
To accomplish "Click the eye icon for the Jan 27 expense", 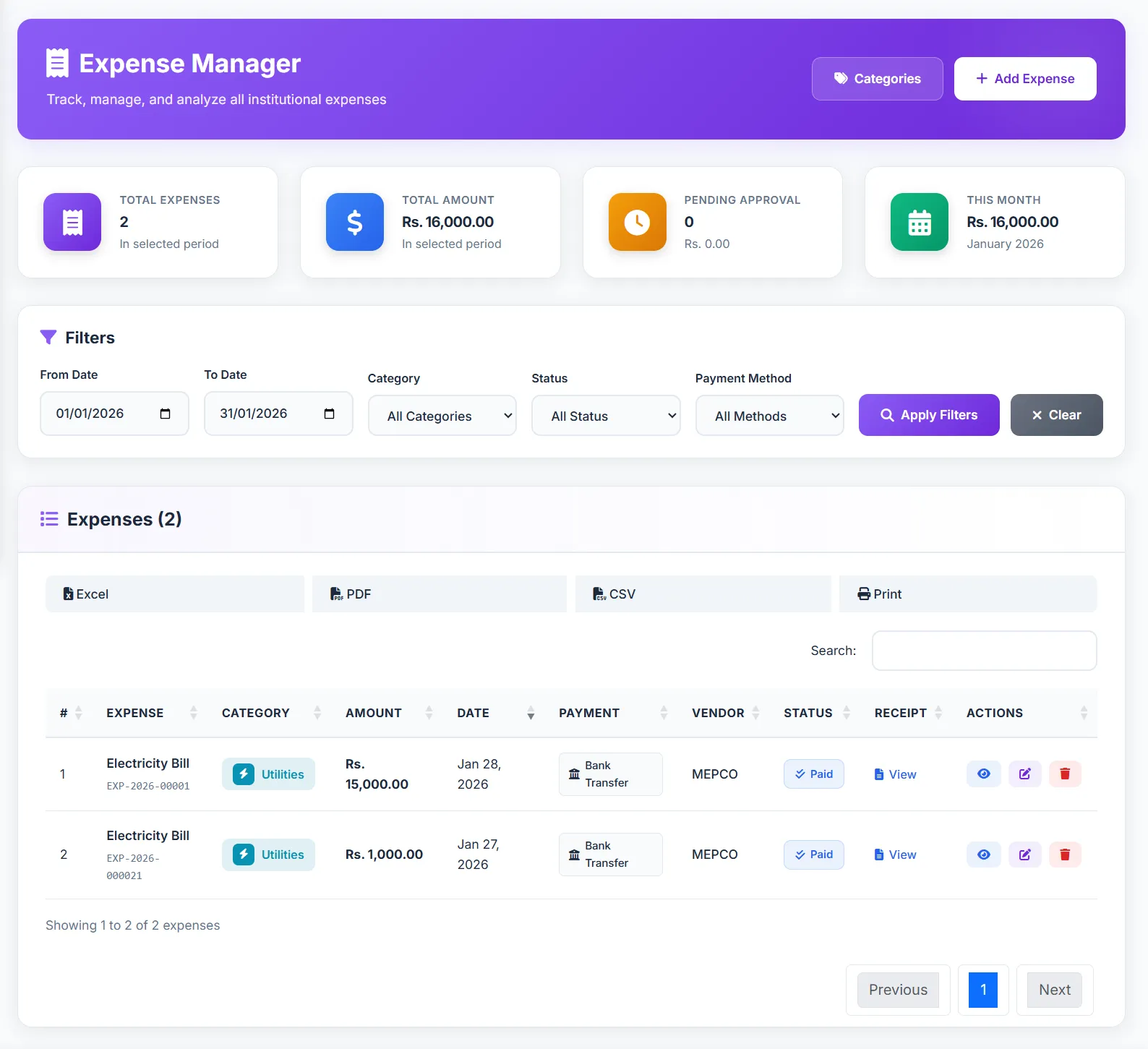I will pyautogui.click(x=983, y=855).
